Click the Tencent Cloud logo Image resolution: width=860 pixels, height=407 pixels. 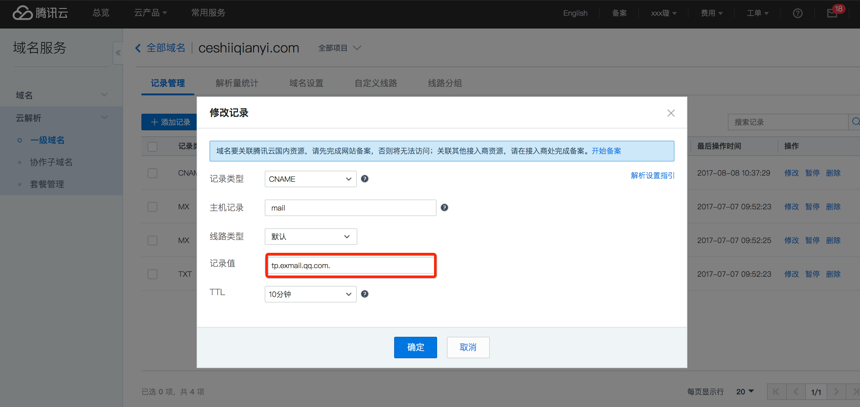coord(41,13)
